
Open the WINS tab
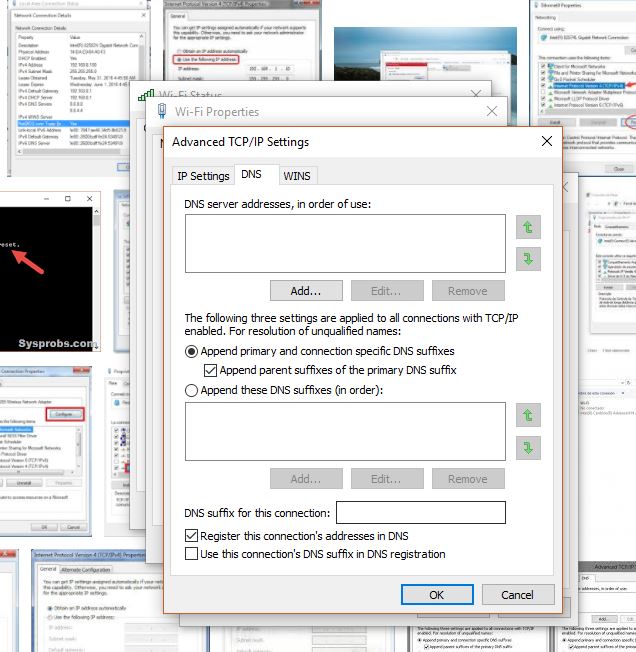pyautogui.click(x=297, y=176)
